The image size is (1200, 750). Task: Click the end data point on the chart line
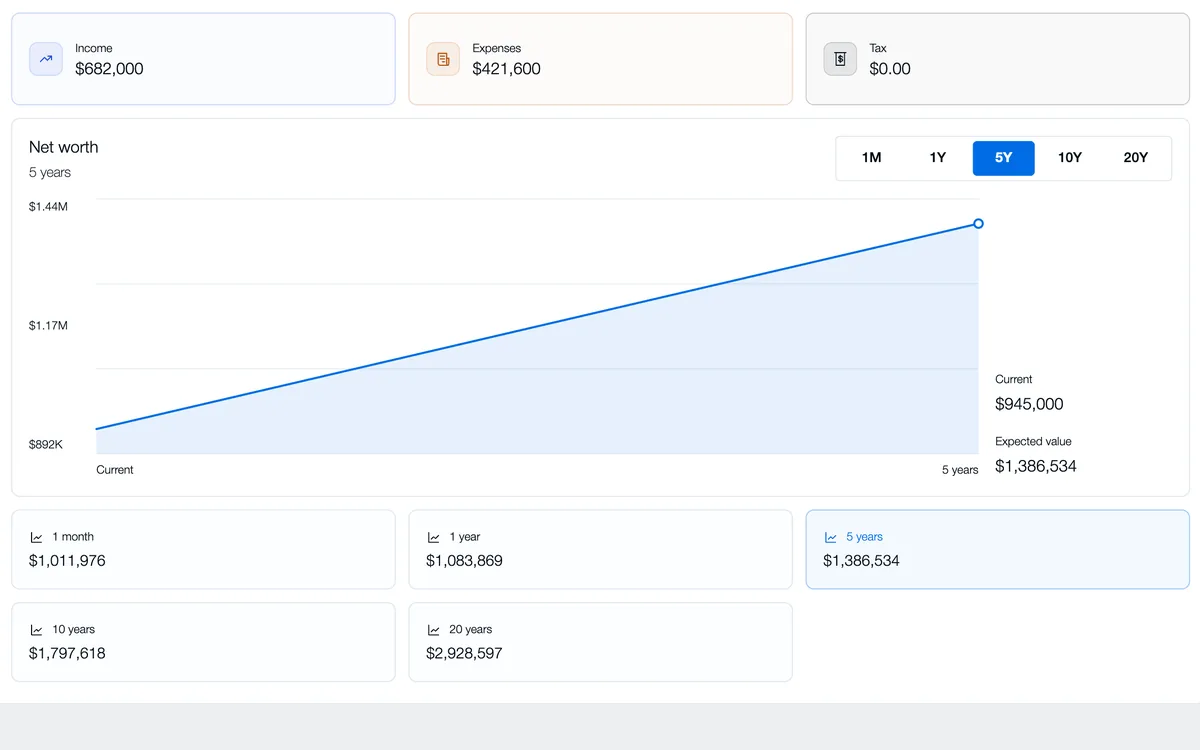click(978, 223)
